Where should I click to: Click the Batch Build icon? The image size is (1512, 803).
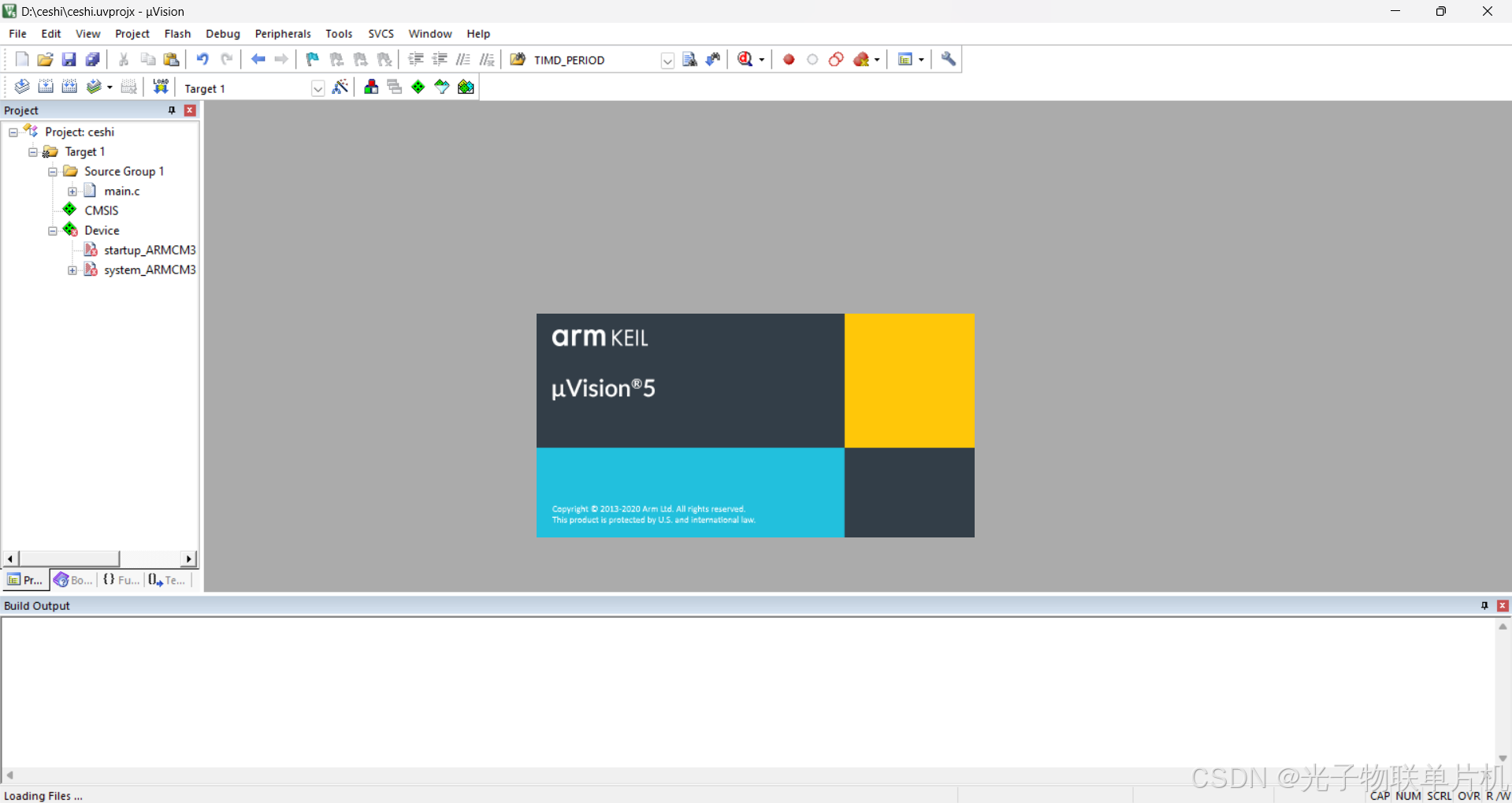[x=95, y=87]
